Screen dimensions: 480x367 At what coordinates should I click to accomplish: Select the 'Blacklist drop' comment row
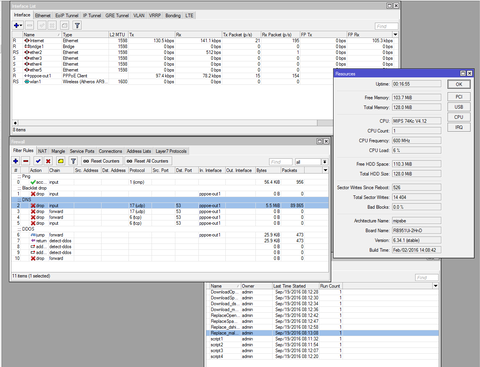[170, 188]
